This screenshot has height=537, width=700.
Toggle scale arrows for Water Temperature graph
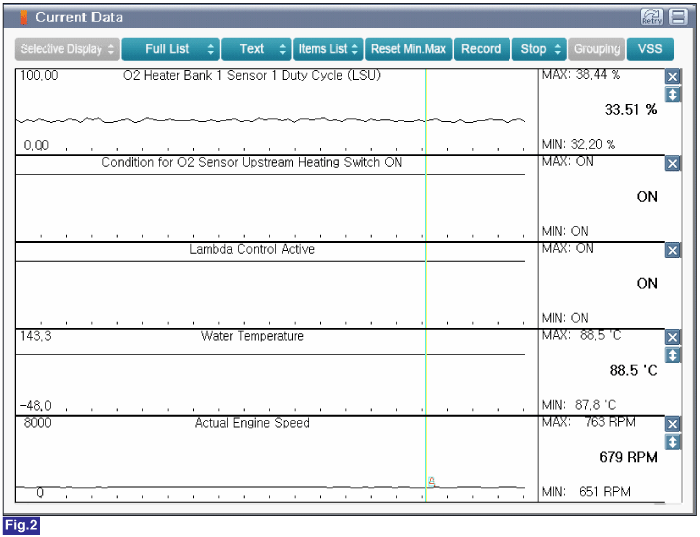(672, 355)
